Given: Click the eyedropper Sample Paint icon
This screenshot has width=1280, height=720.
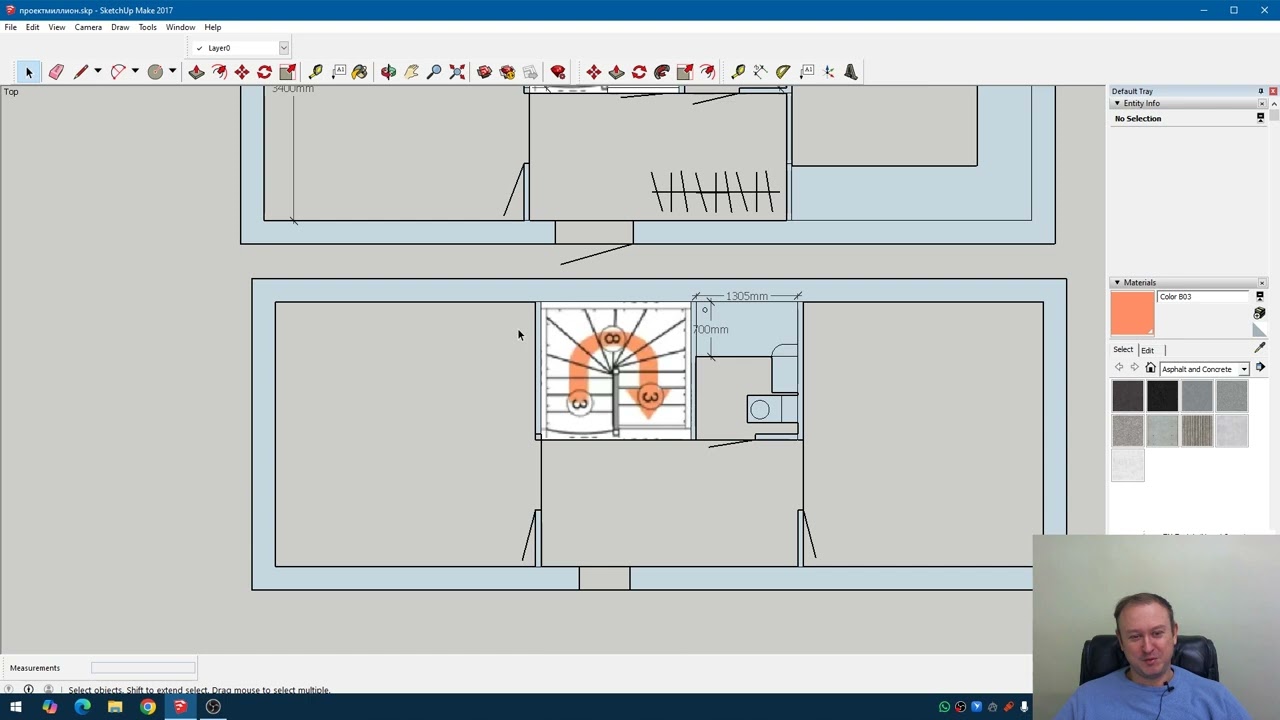Looking at the screenshot, I should (x=1259, y=348).
